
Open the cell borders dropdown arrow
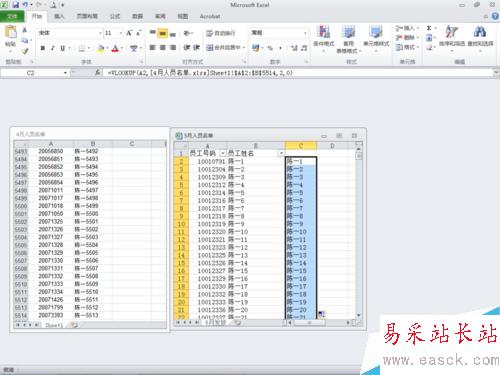click(89, 49)
